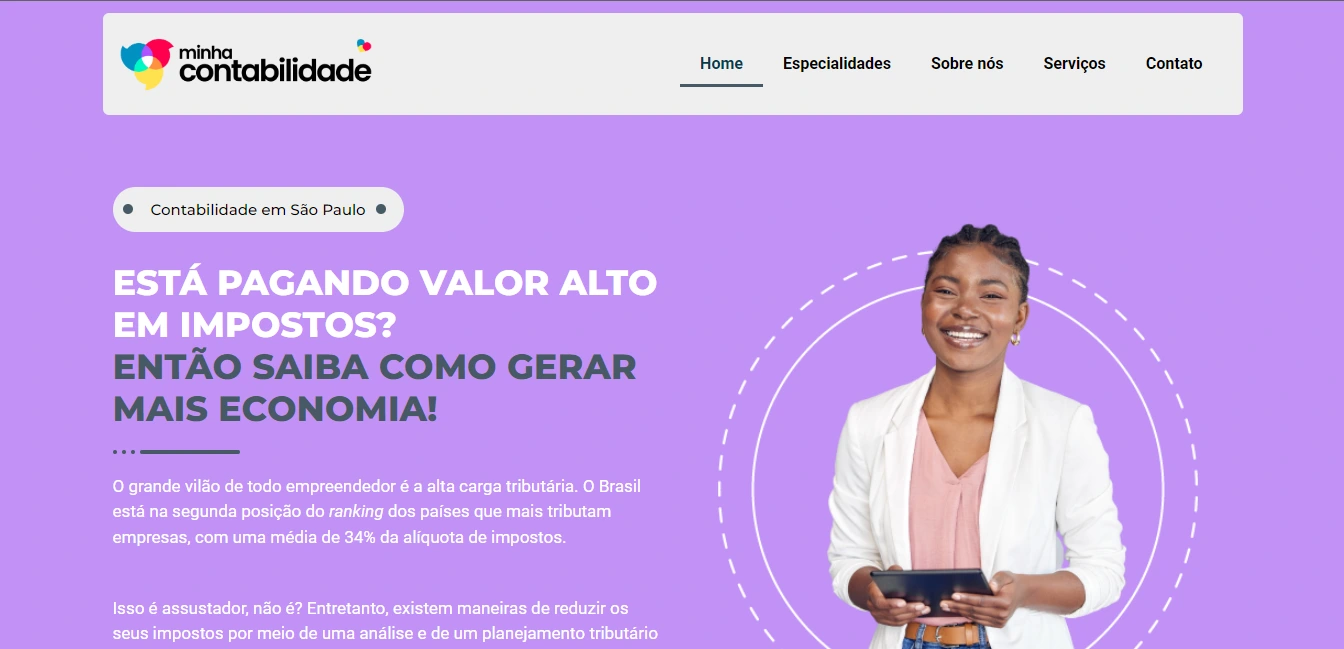
Task: Click the left dot in the badge
Action: click(x=128, y=210)
